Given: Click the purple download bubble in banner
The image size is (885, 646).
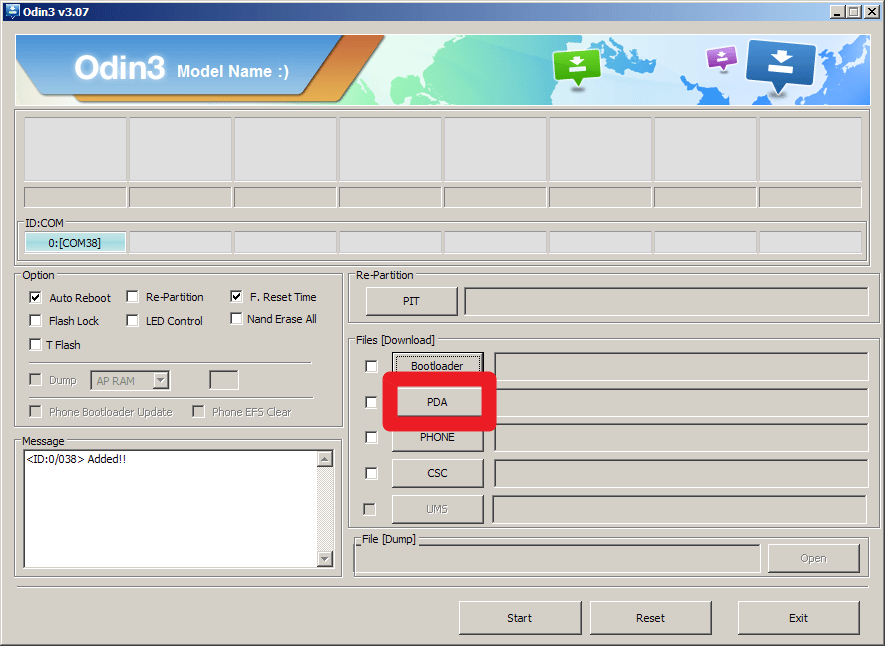Looking at the screenshot, I should coord(721,58).
